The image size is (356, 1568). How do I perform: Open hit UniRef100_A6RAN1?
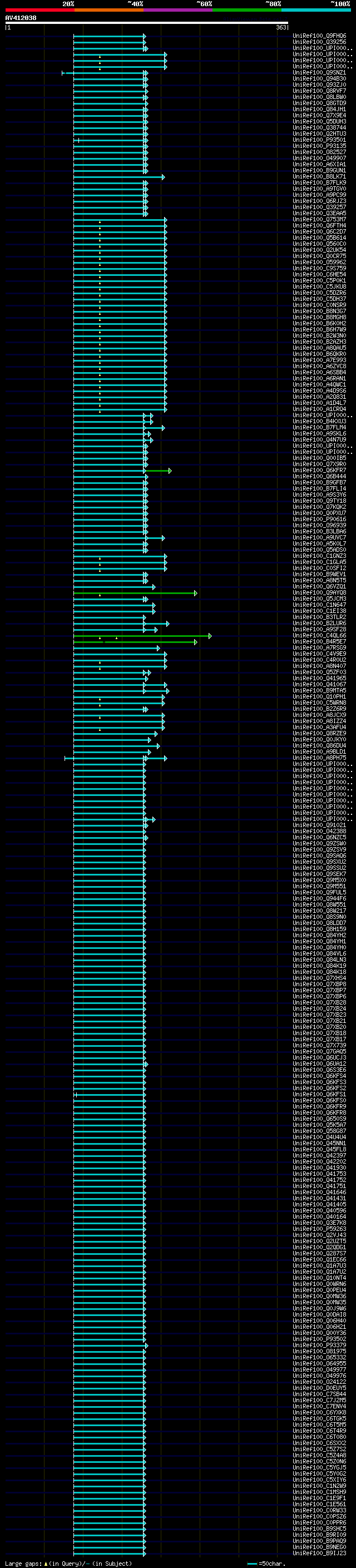(319, 378)
